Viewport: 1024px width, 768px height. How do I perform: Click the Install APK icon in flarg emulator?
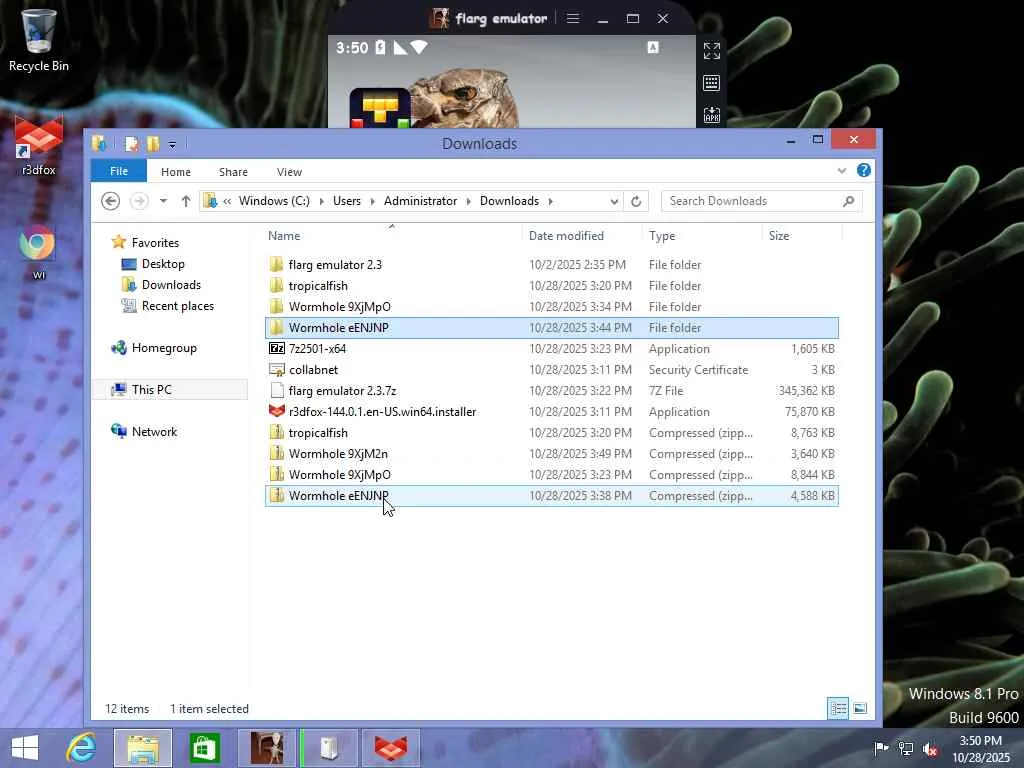point(712,115)
